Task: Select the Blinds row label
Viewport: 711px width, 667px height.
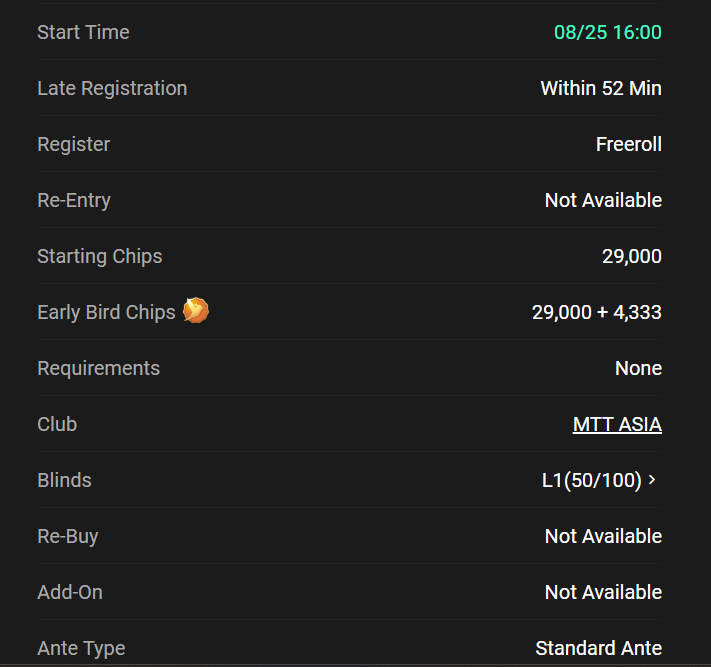Action: (64, 480)
